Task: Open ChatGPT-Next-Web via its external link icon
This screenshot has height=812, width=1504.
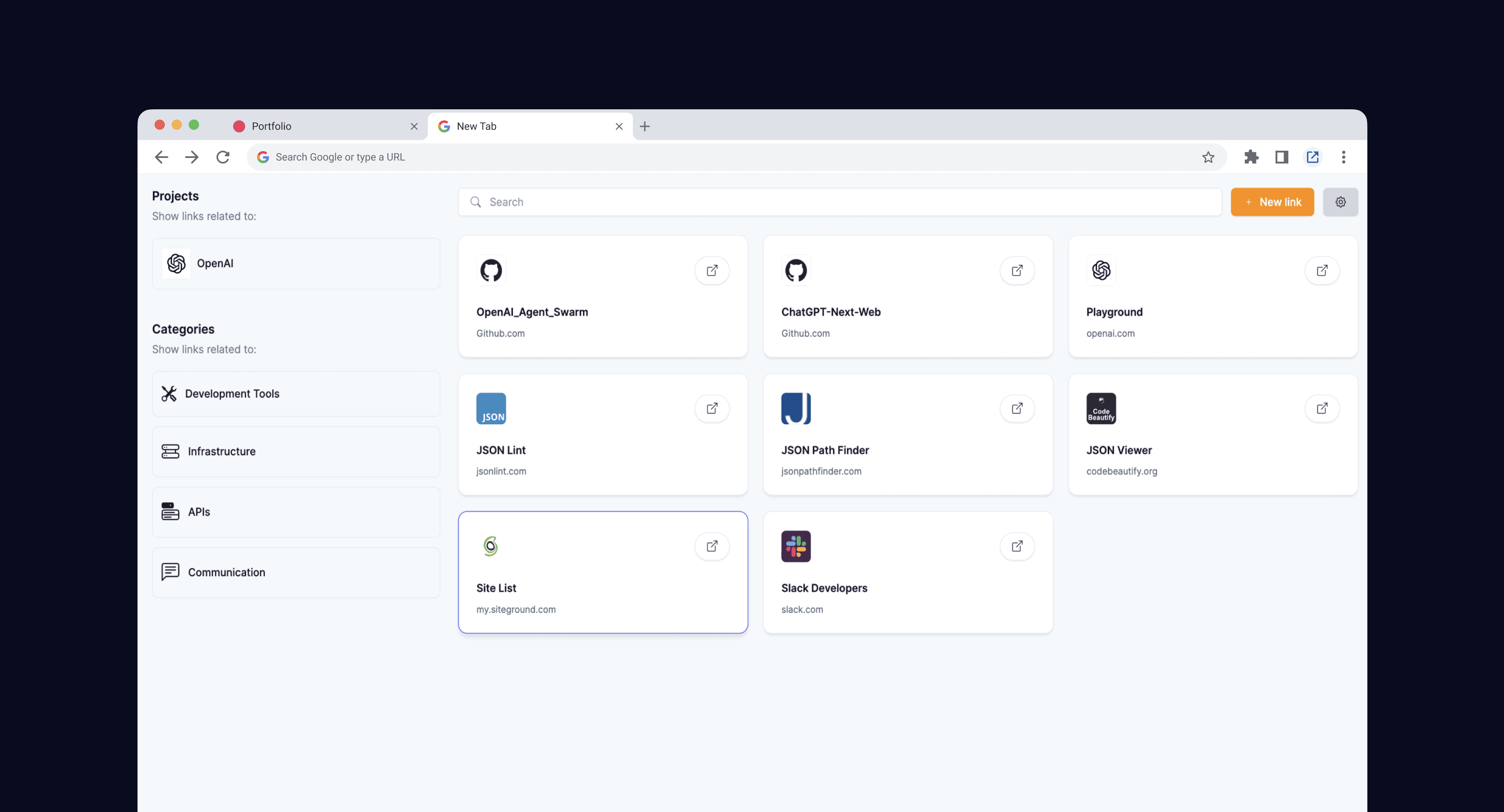Action: click(1017, 270)
